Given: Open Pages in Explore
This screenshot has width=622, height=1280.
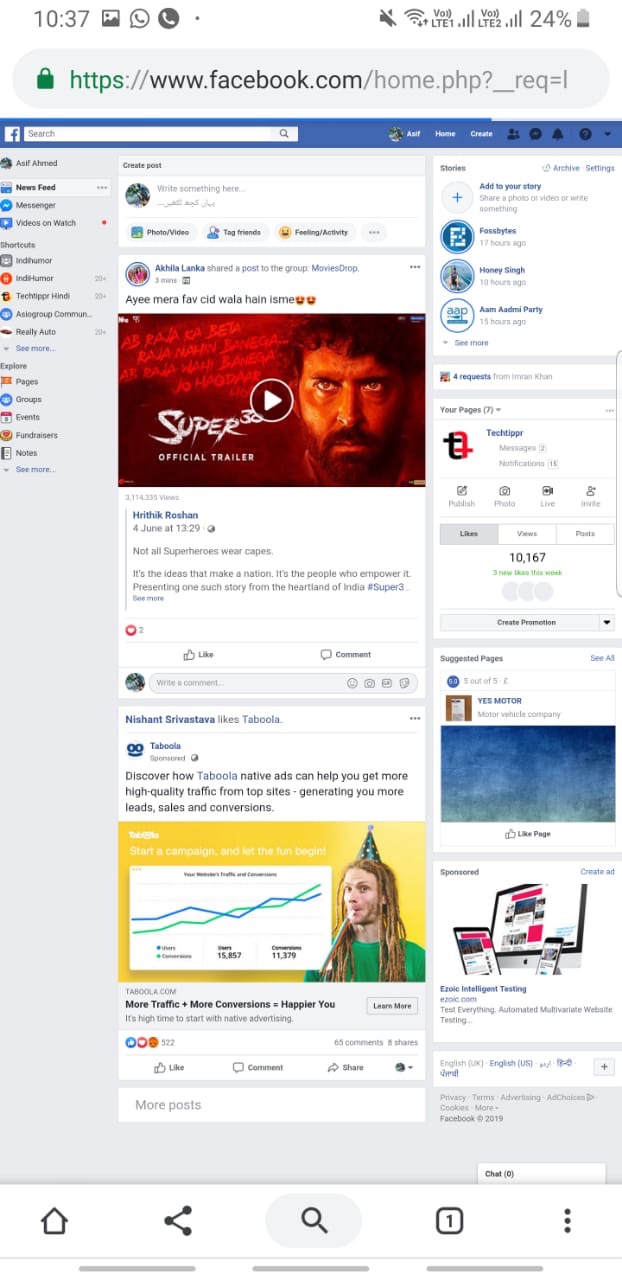Looking at the screenshot, I should click(27, 381).
